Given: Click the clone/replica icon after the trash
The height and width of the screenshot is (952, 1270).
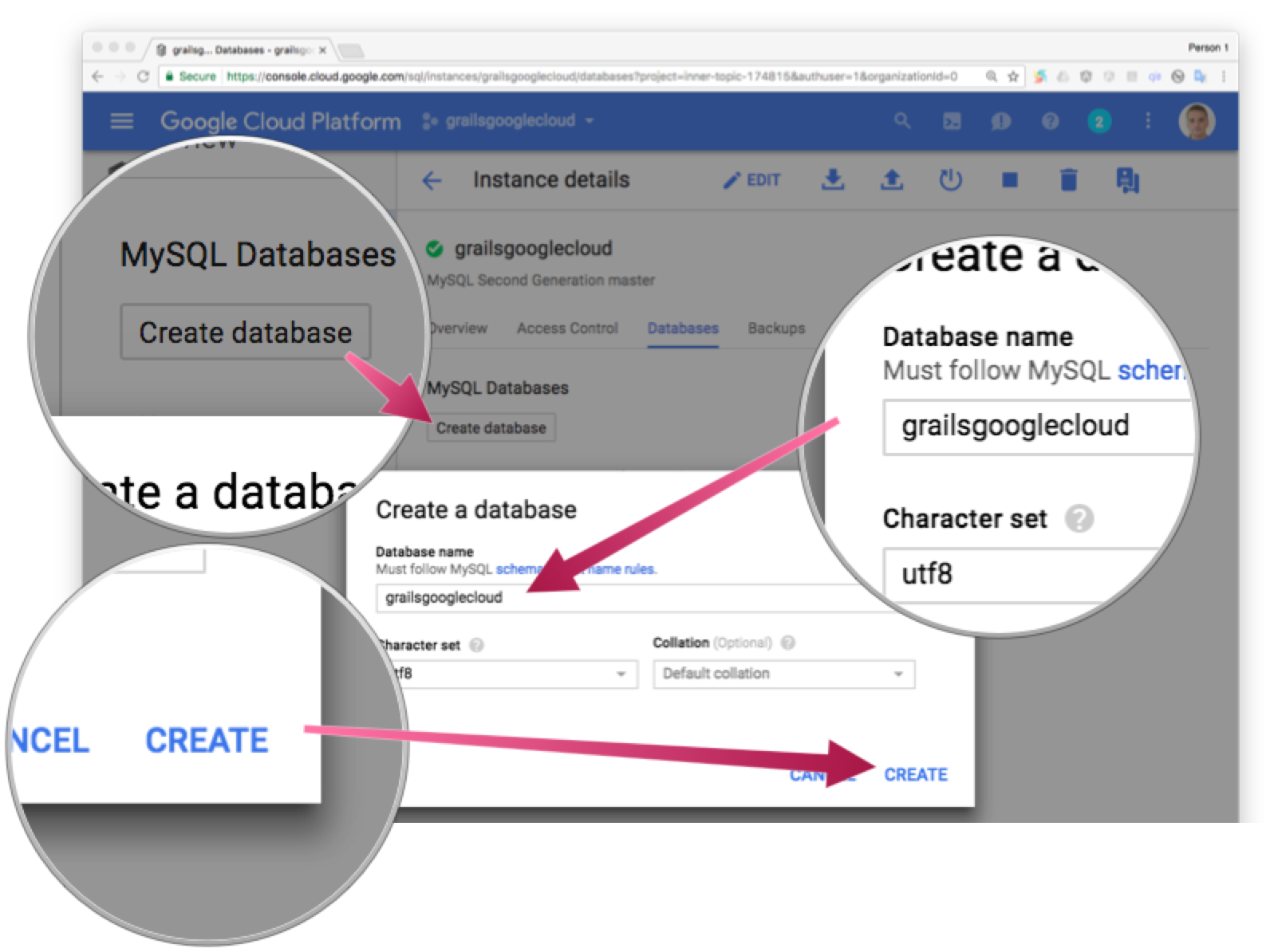Looking at the screenshot, I should click(x=1127, y=180).
